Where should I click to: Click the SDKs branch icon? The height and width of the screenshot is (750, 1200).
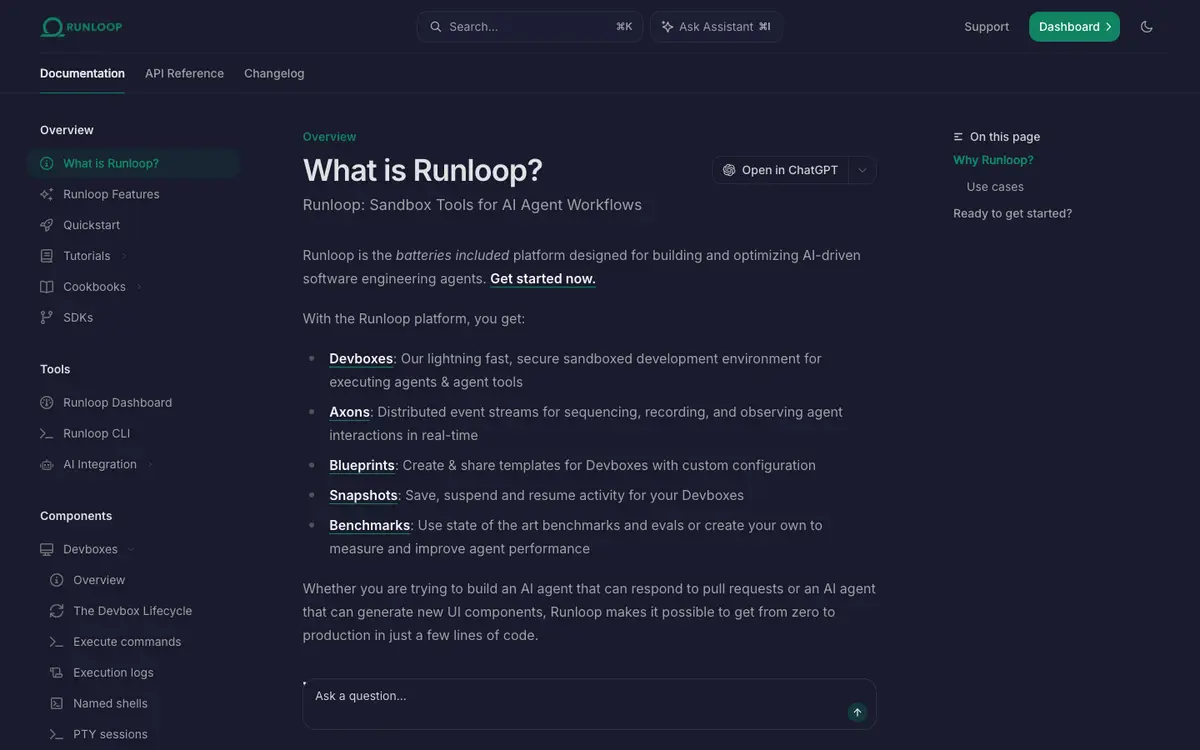point(46,318)
